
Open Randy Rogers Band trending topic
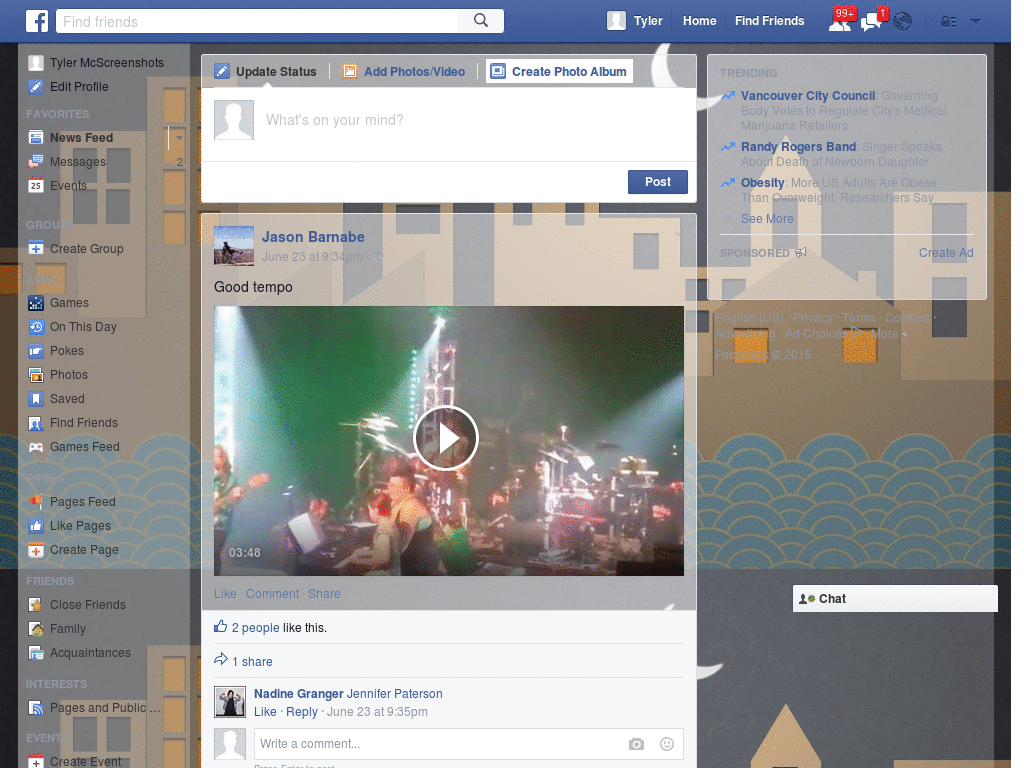[x=798, y=147]
